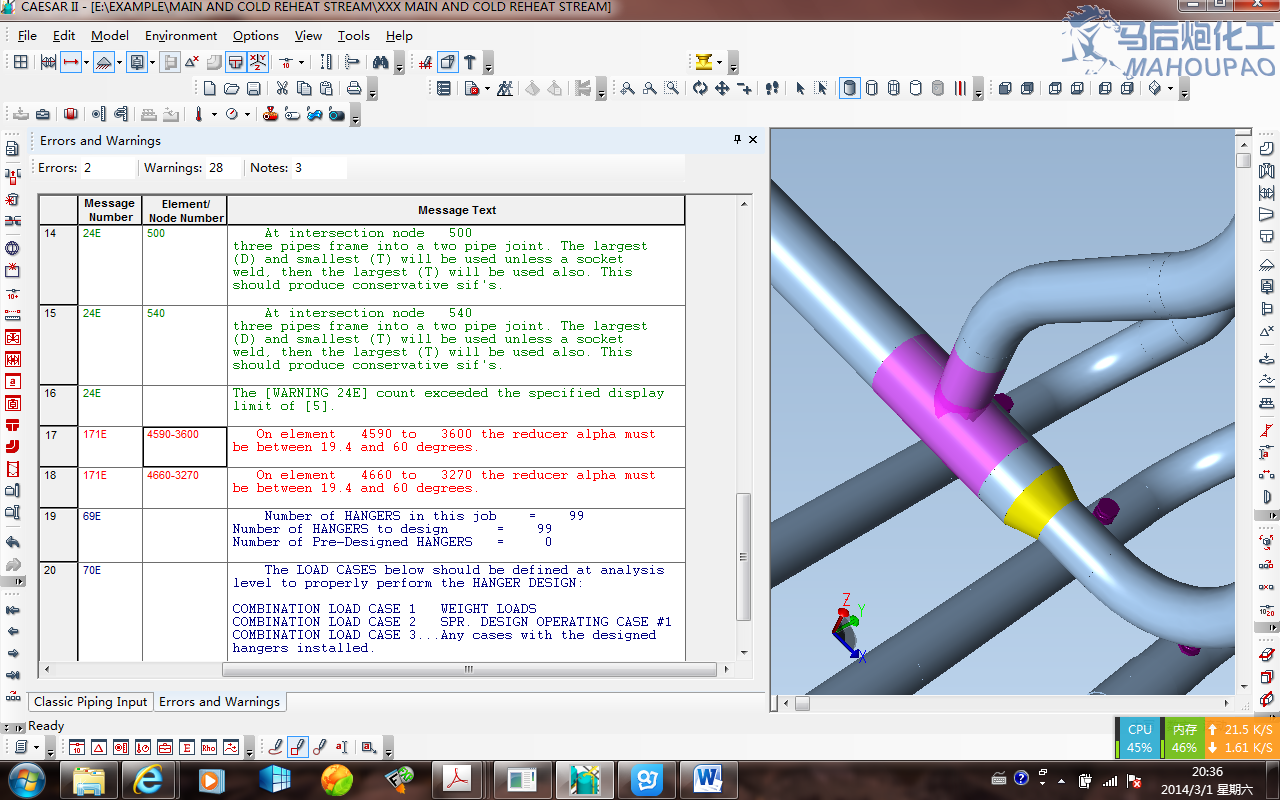Click the hammer icon in the top toolbar

pyautogui.click(x=469, y=62)
